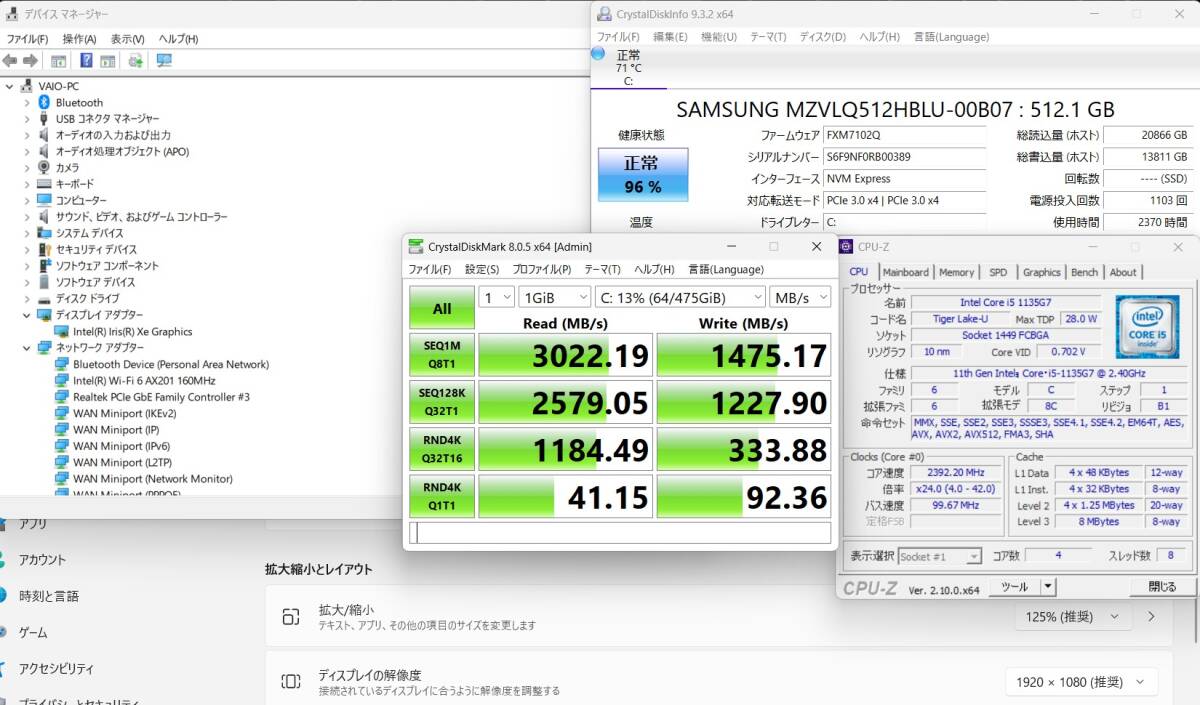Image resolution: width=1200 pixels, height=705 pixels.
Task: Click the ディスク ドライブ icon
Action: point(44,299)
